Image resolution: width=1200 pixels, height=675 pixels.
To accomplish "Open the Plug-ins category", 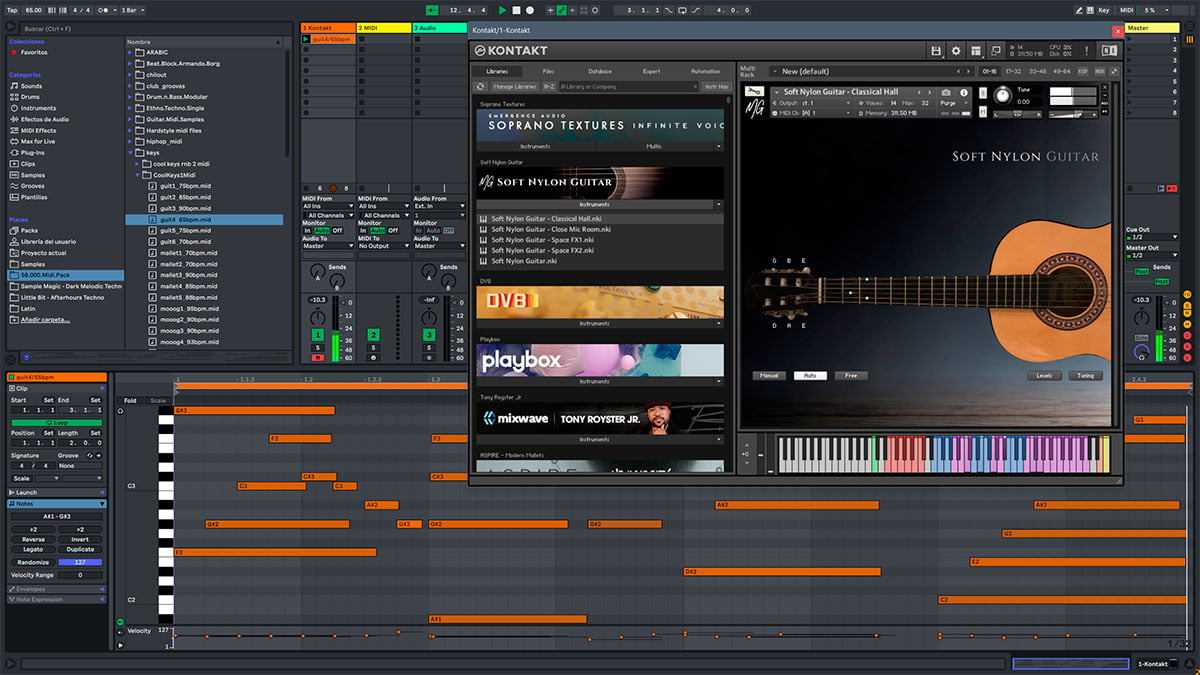I will coord(30,153).
